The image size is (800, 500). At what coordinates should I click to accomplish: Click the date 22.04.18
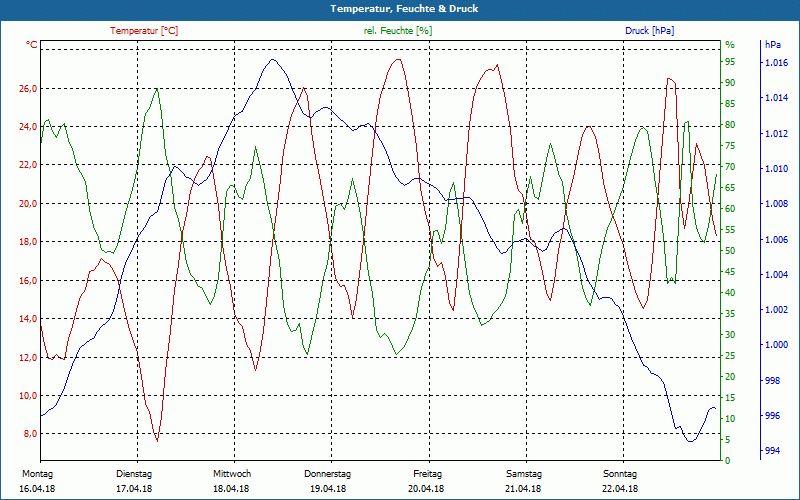click(x=620, y=489)
